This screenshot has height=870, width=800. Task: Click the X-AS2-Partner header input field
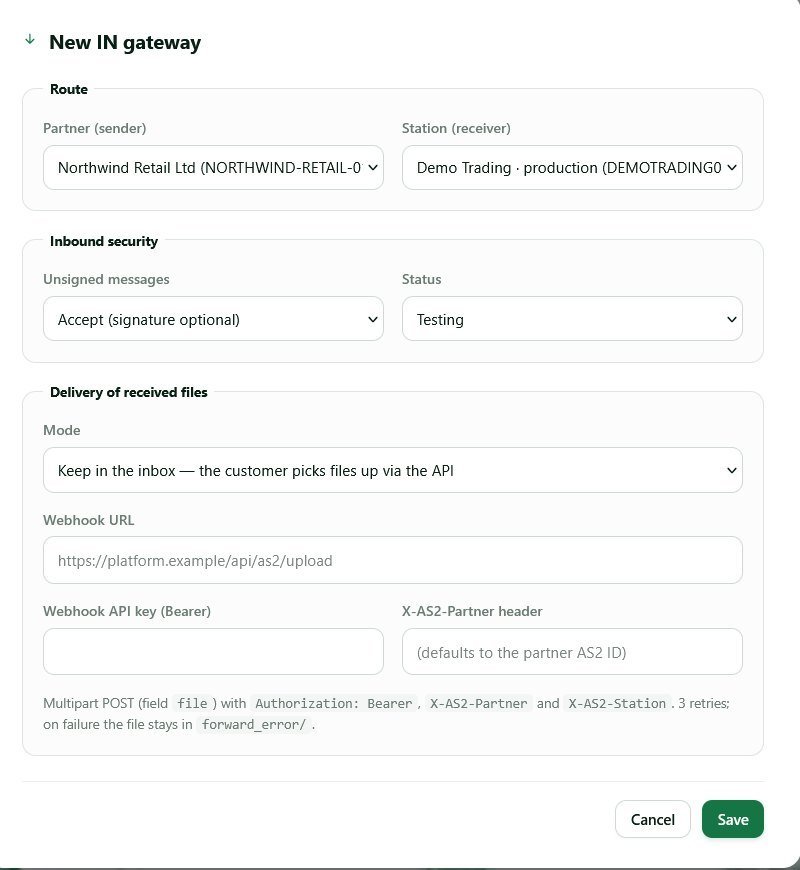point(572,651)
